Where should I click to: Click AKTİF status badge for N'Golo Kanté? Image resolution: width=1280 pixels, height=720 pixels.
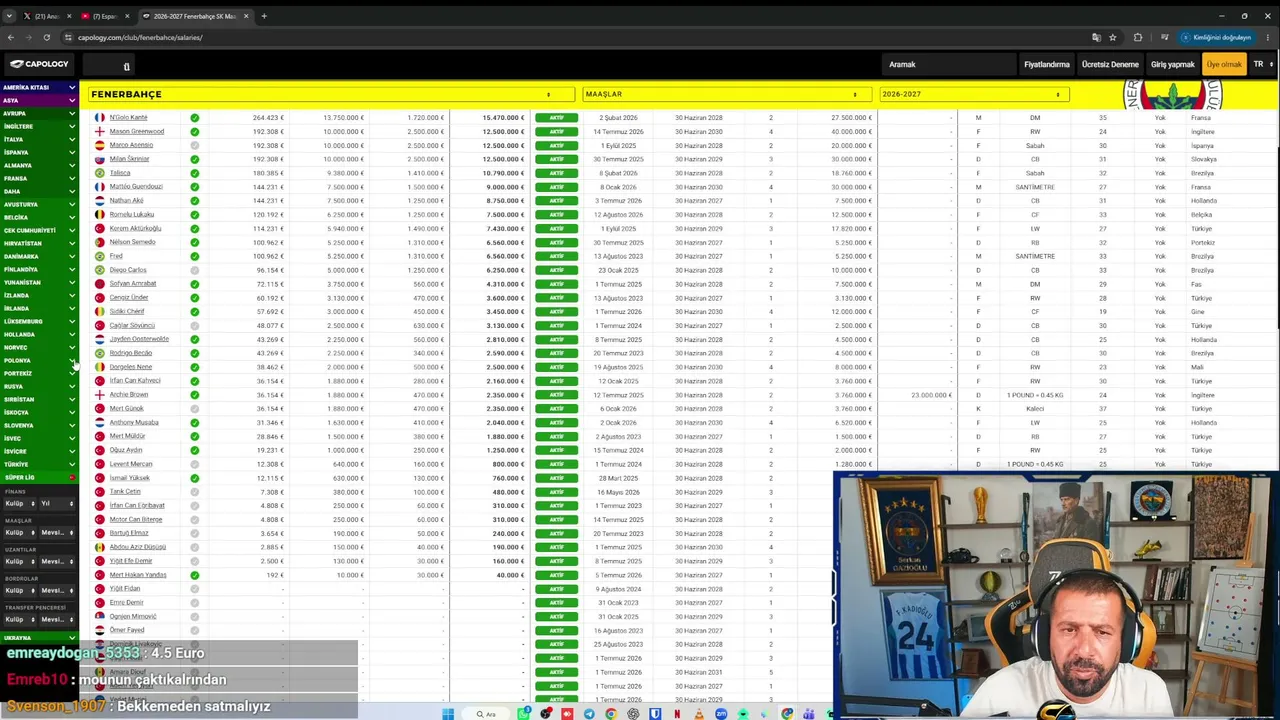coord(557,118)
